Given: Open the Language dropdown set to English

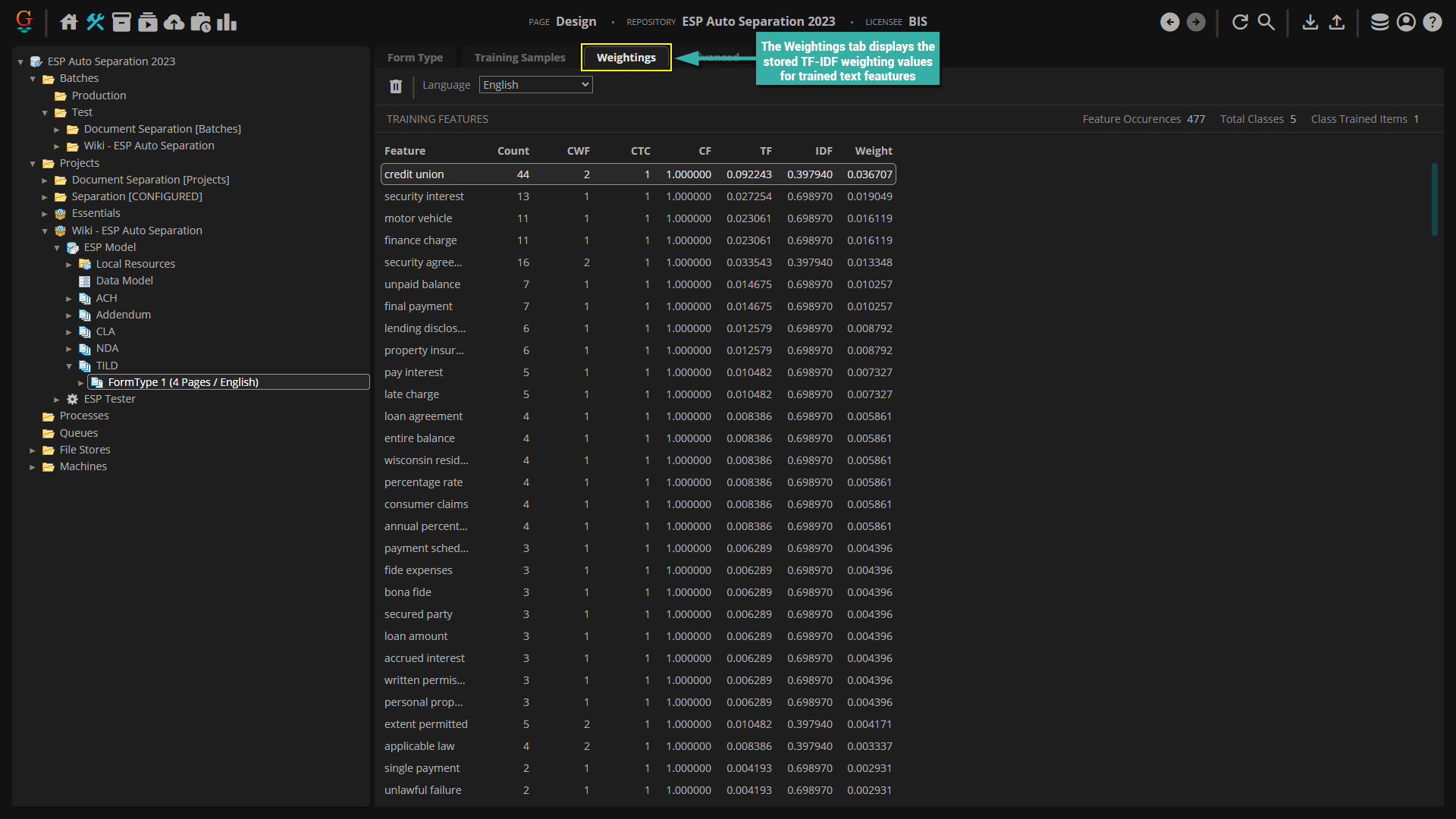Looking at the screenshot, I should [535, 85].
